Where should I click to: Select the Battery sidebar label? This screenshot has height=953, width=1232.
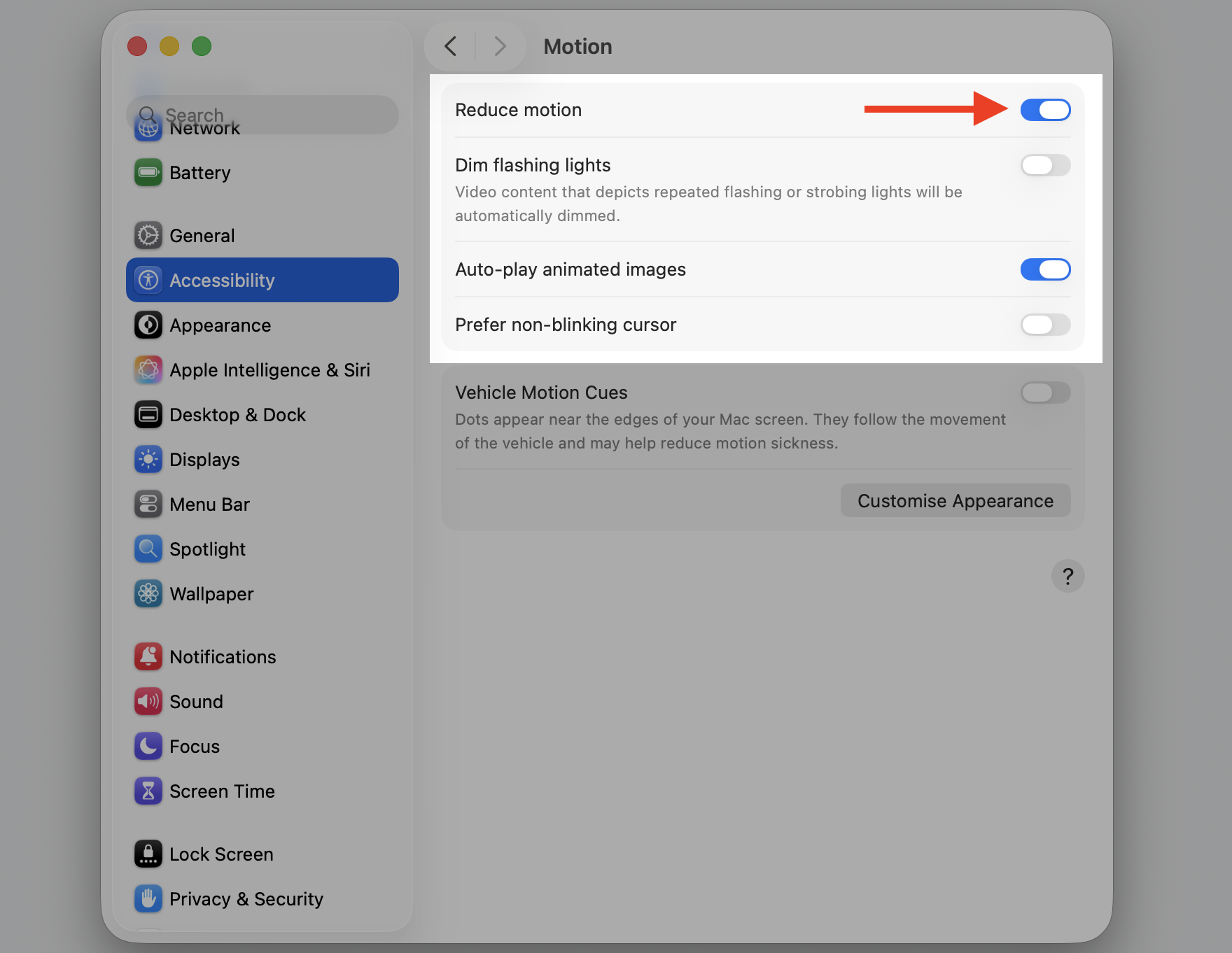tap(199, 173)
